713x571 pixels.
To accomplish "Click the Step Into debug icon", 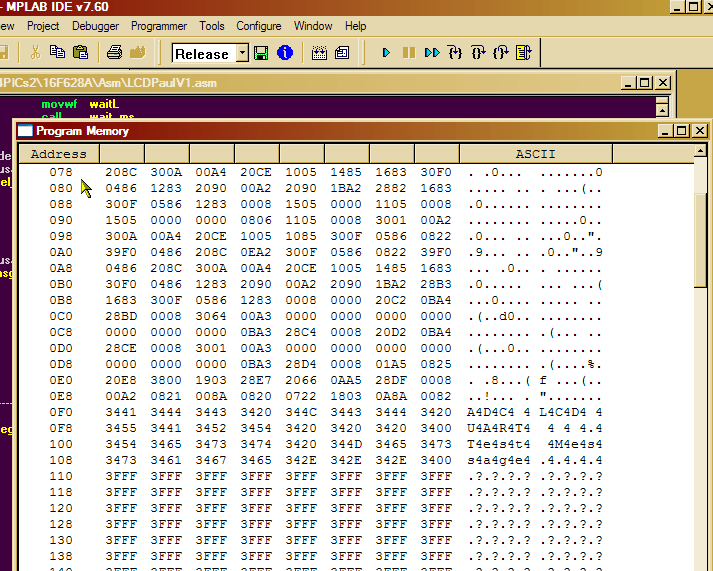I will click(x=455, y=53).
